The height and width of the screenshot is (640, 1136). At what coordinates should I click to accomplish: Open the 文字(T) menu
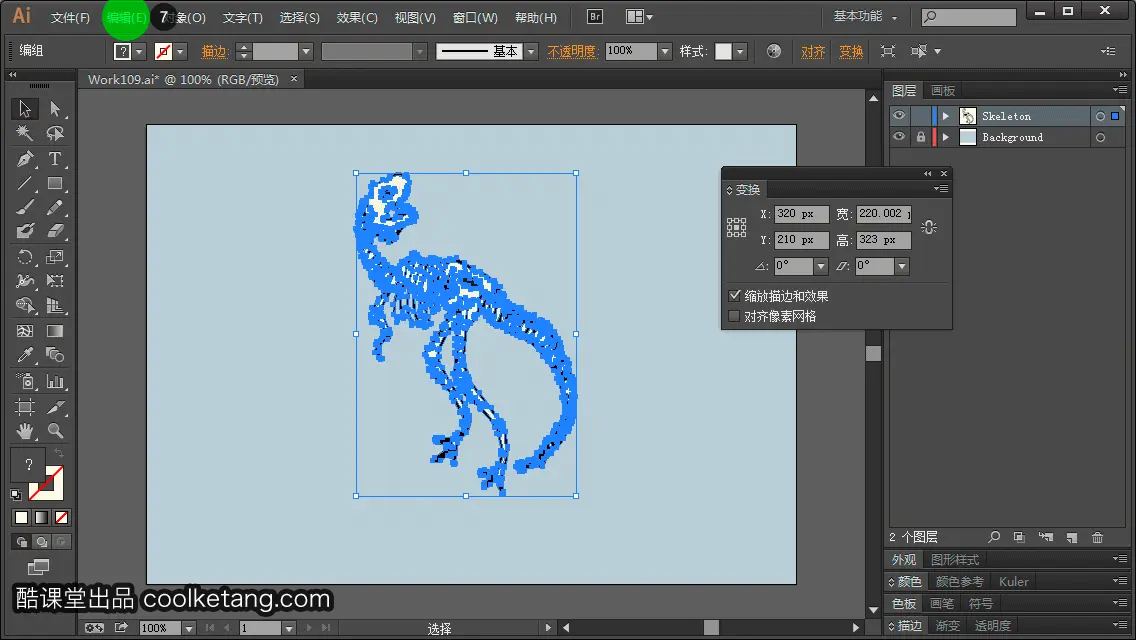pos(243,17)
